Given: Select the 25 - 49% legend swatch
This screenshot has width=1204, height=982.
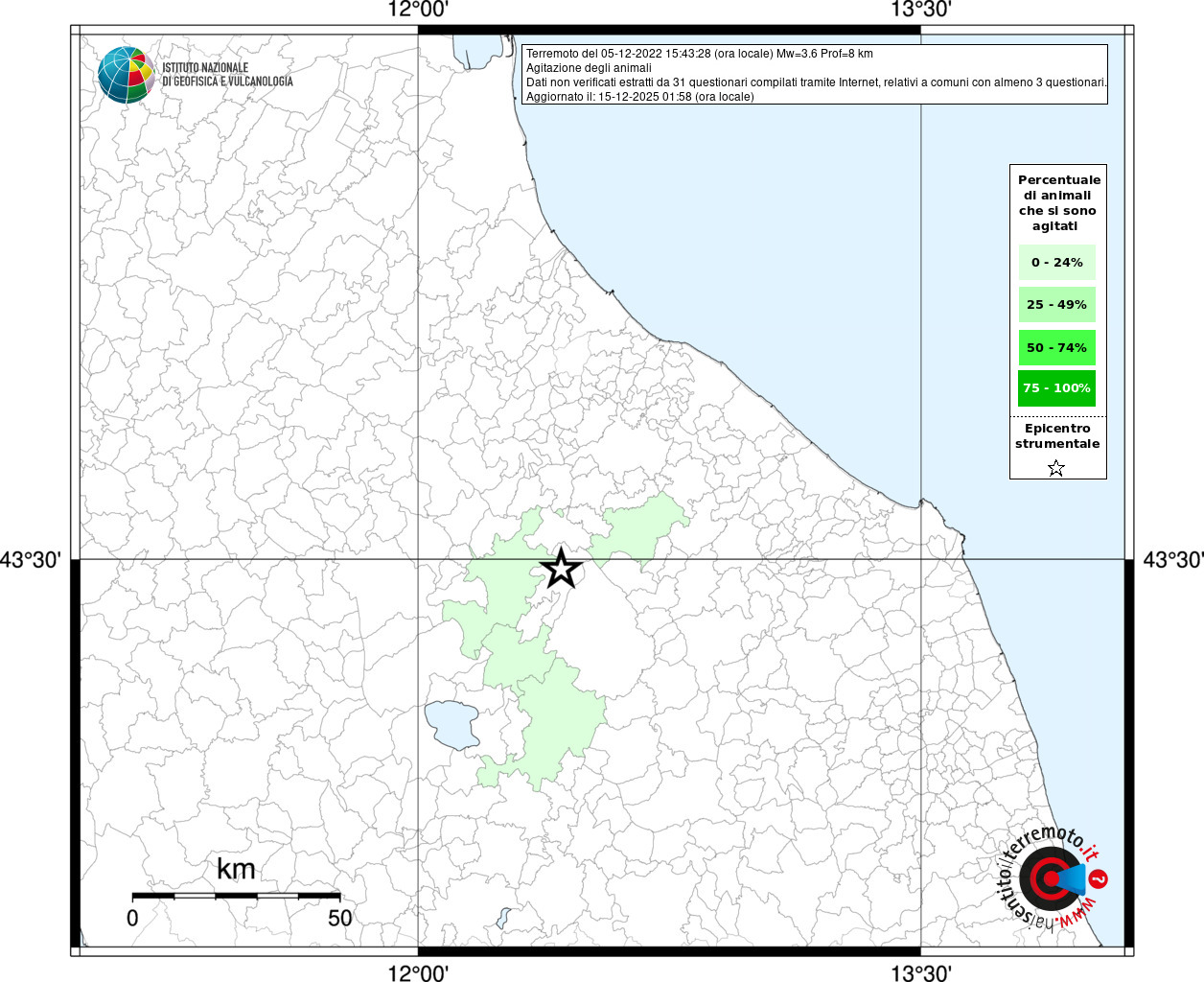Looking at the screenshot, I should [1056, 305].
